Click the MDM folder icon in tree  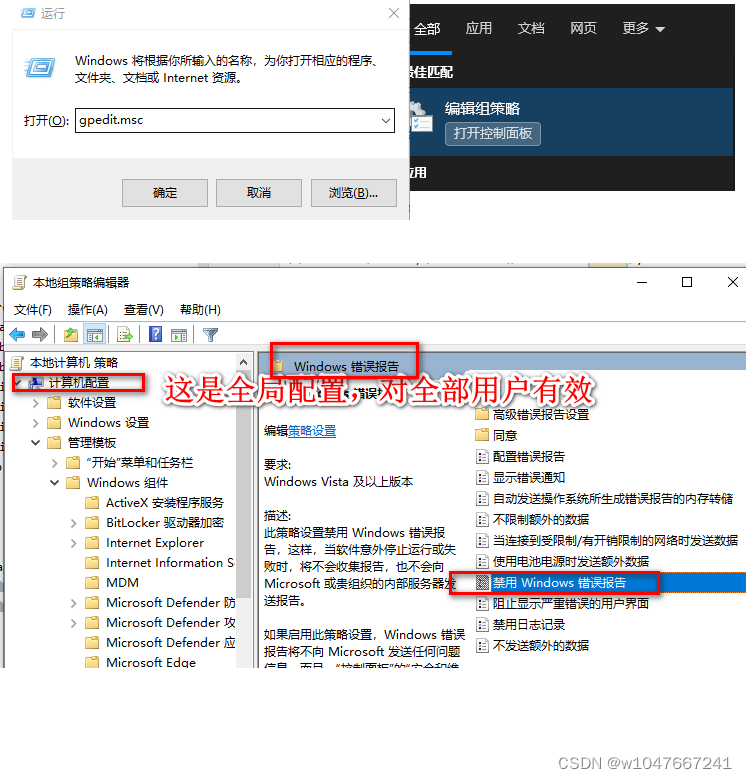point(92,582)
